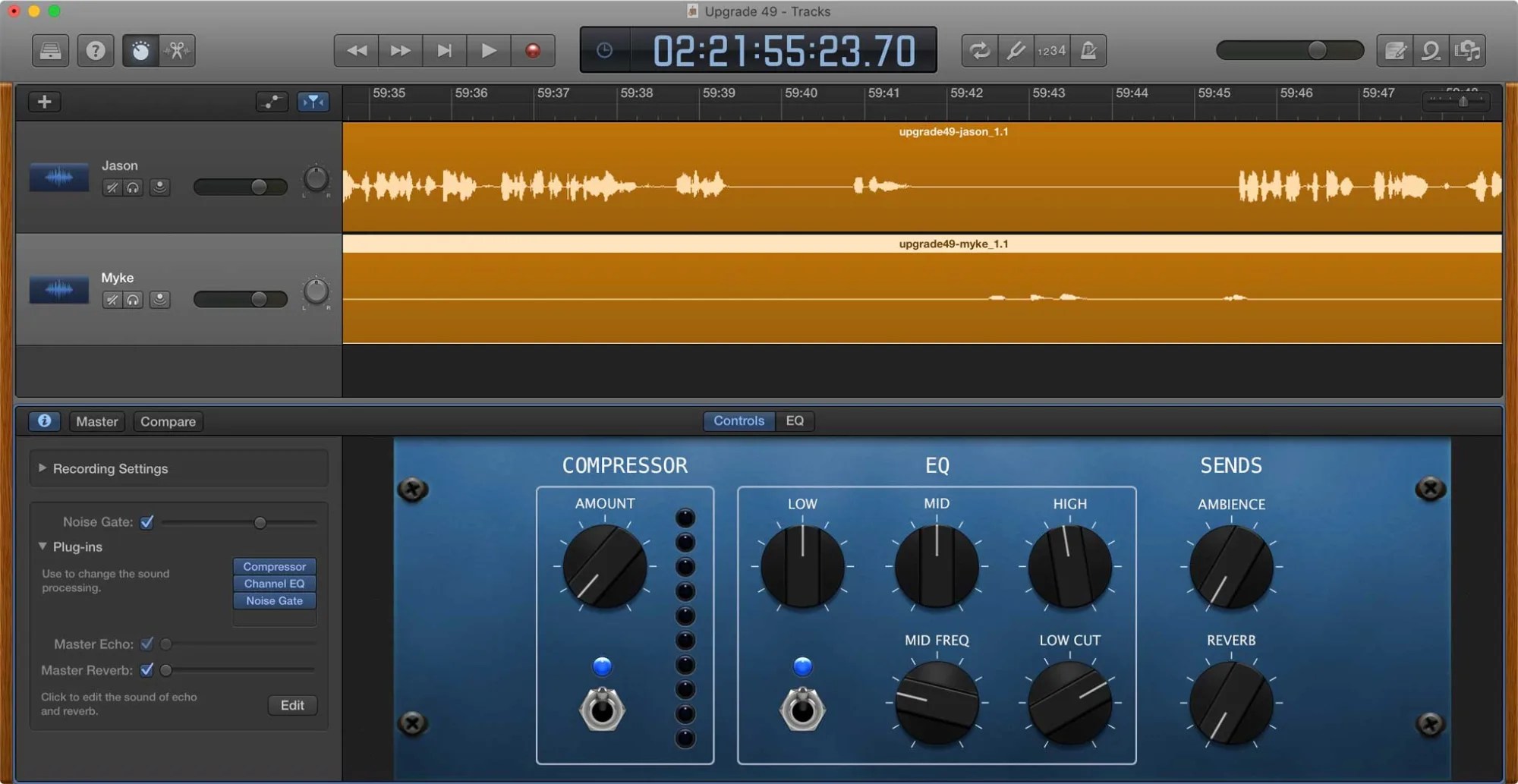
Task: Enable the 1234 count-in
Action: coord(1051,50)
